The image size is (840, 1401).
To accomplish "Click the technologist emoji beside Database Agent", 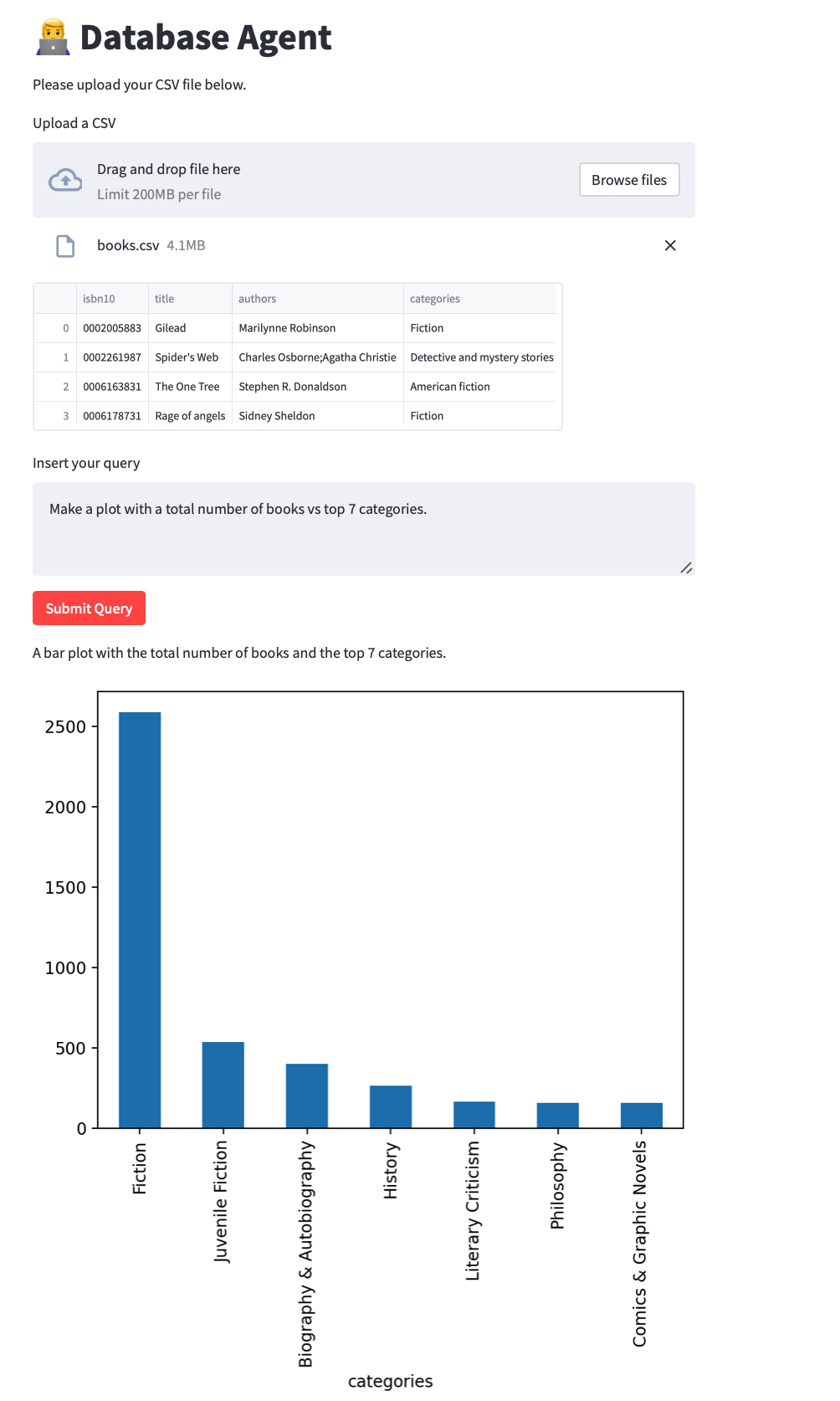I will click(x=53, y=38).
